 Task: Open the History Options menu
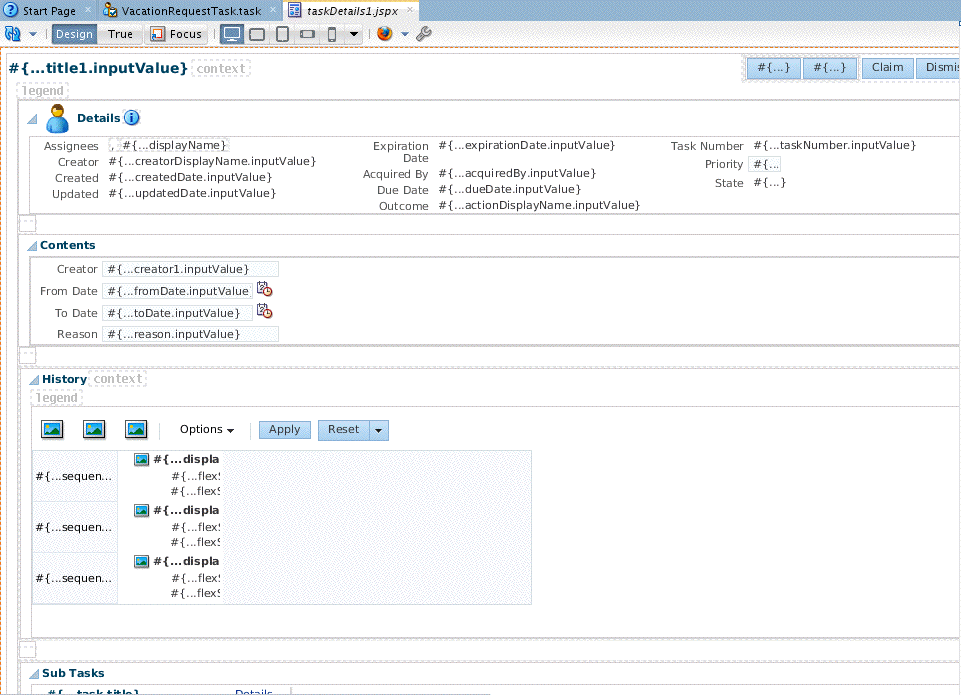coord(207,430)
